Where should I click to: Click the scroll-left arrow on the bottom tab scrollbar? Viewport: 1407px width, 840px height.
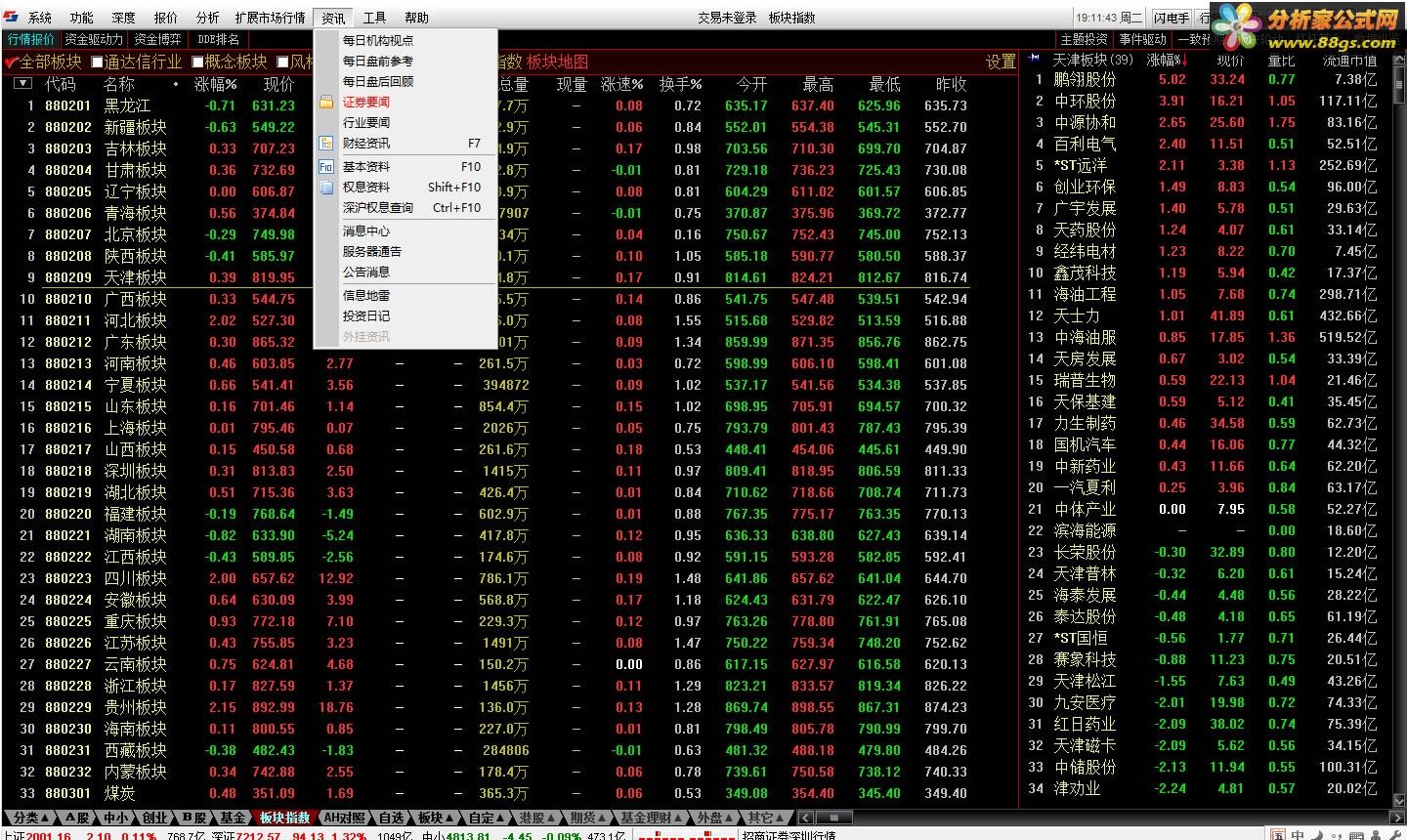pos(805,818)
